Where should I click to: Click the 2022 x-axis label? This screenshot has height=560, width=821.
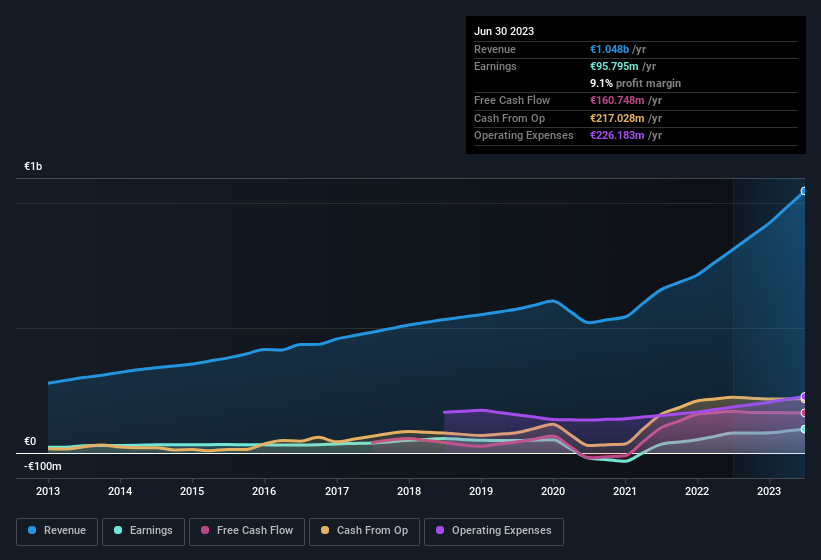coord(697,491)
